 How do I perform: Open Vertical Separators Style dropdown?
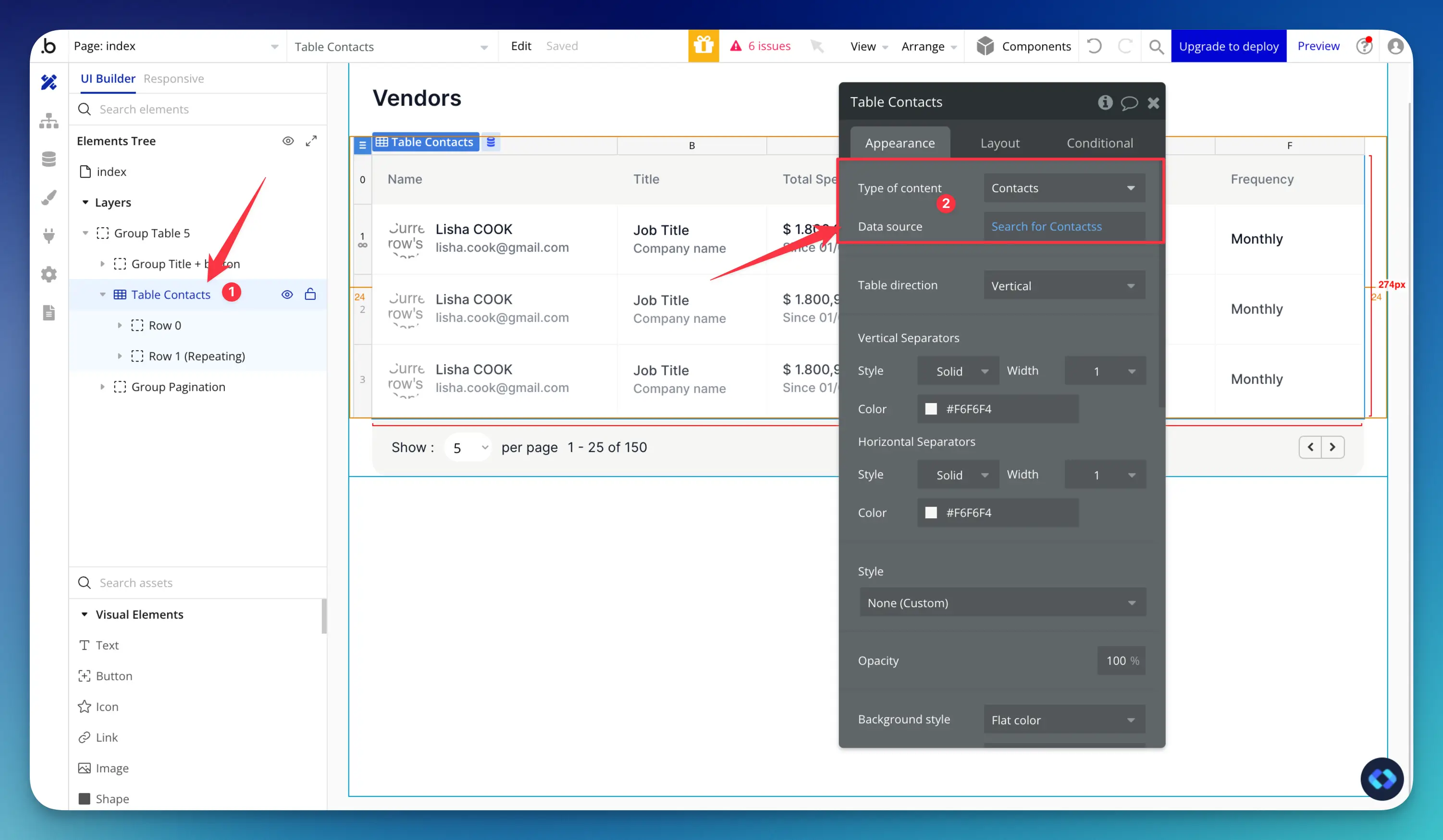coord(958,371)
